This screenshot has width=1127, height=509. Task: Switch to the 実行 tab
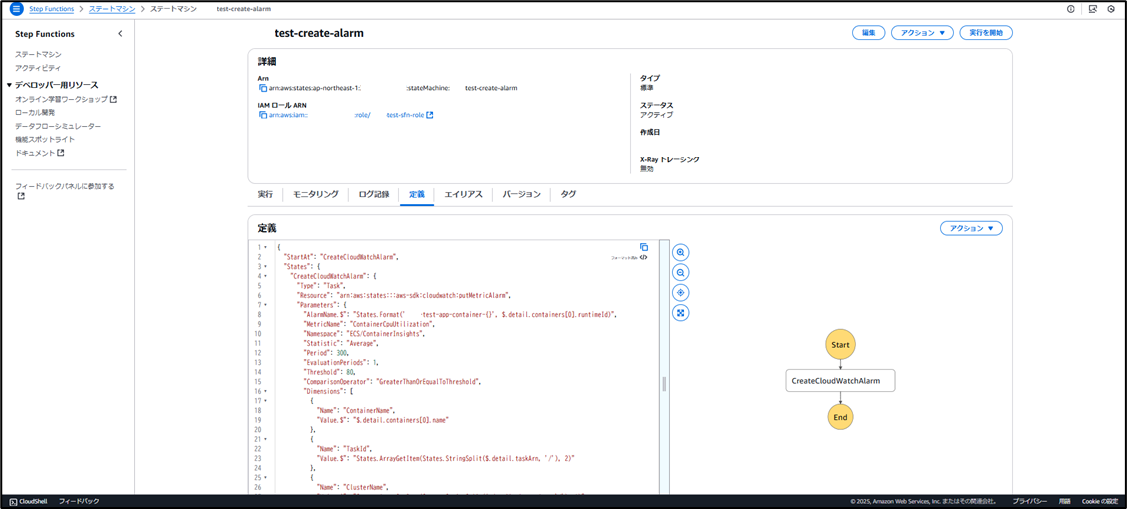pos(265,194)
